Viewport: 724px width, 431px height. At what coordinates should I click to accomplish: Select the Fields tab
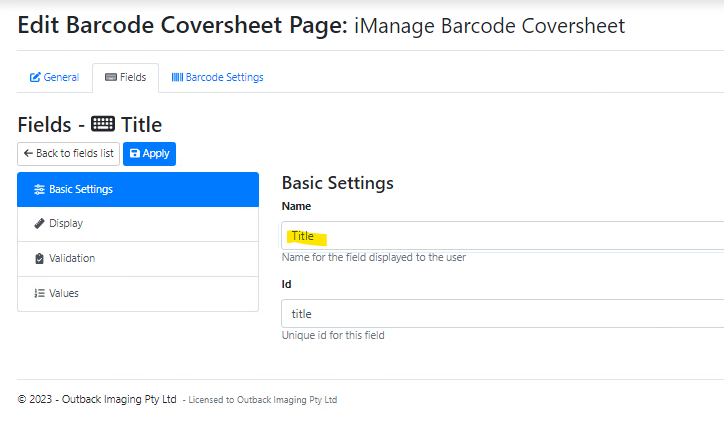pos(125,78)
